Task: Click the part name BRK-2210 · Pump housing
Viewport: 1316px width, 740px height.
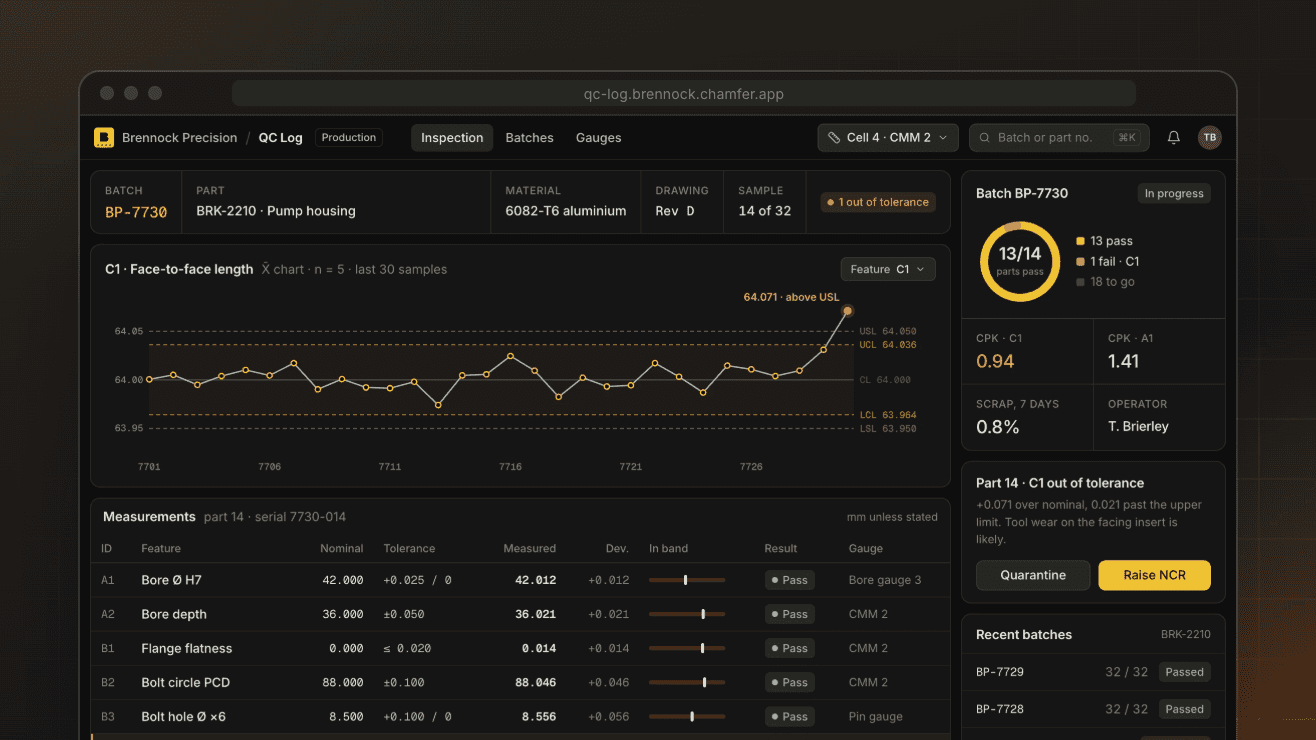Action: coord(276,211)
